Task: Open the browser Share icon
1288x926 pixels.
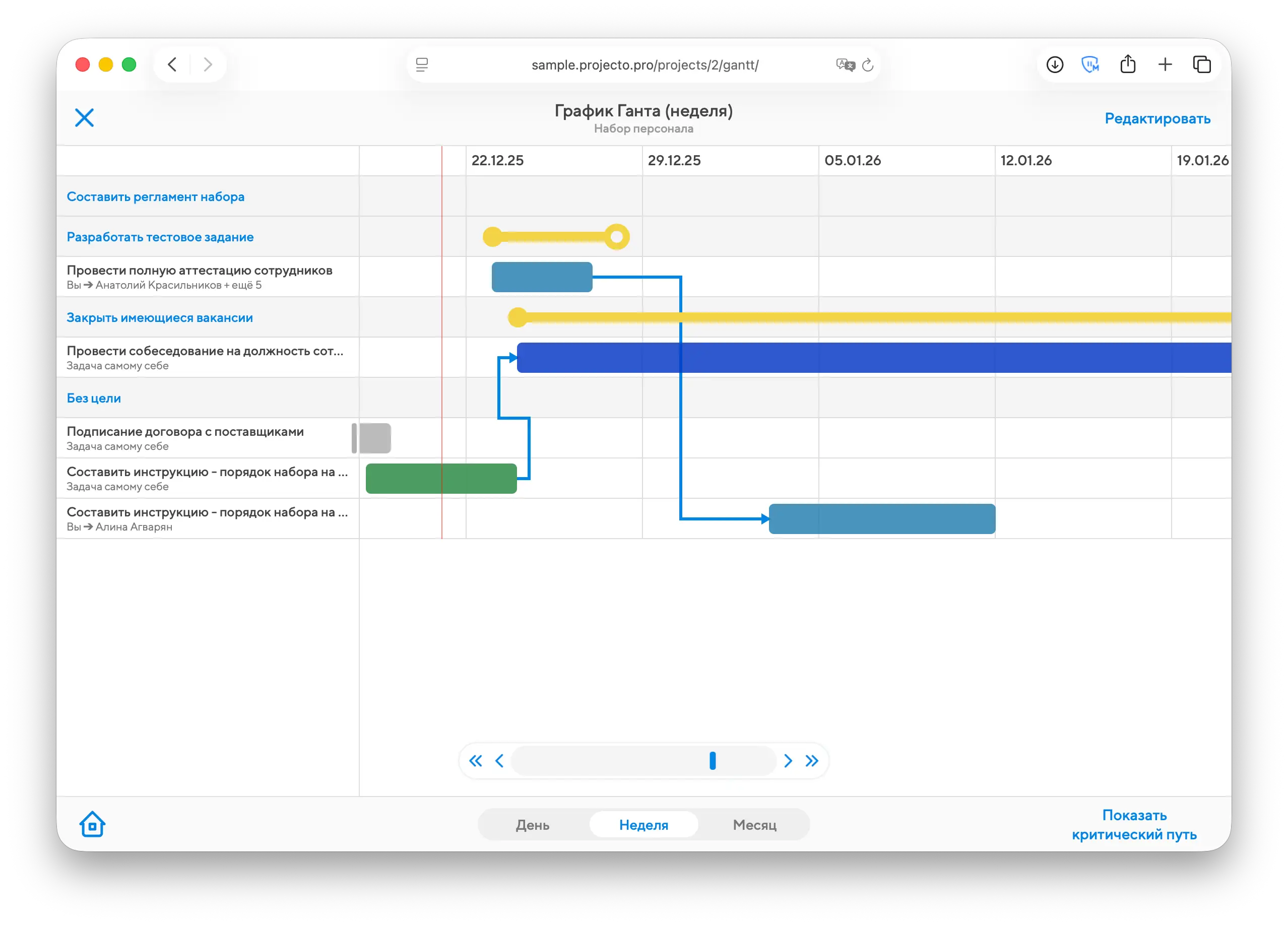Action: click(1128, 64)
